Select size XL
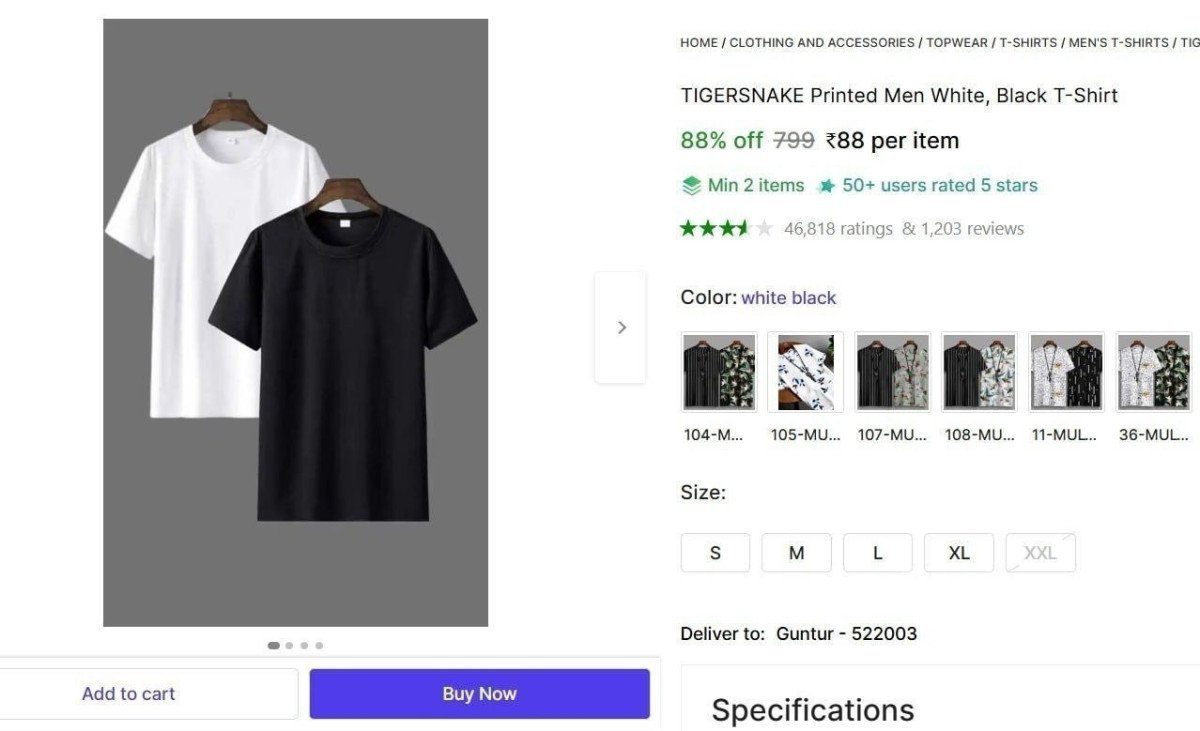1200x731 pixels. click(958, 552)
